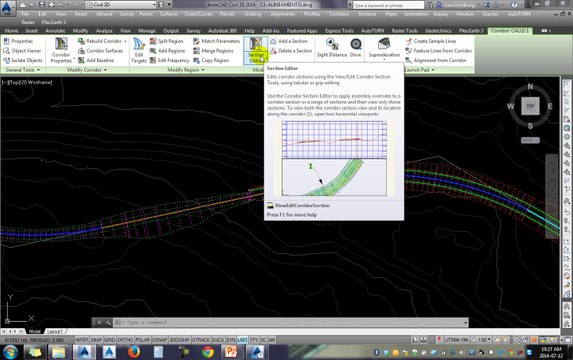Toggle ORTHO mode in status bar

click(x=125, y=340)
